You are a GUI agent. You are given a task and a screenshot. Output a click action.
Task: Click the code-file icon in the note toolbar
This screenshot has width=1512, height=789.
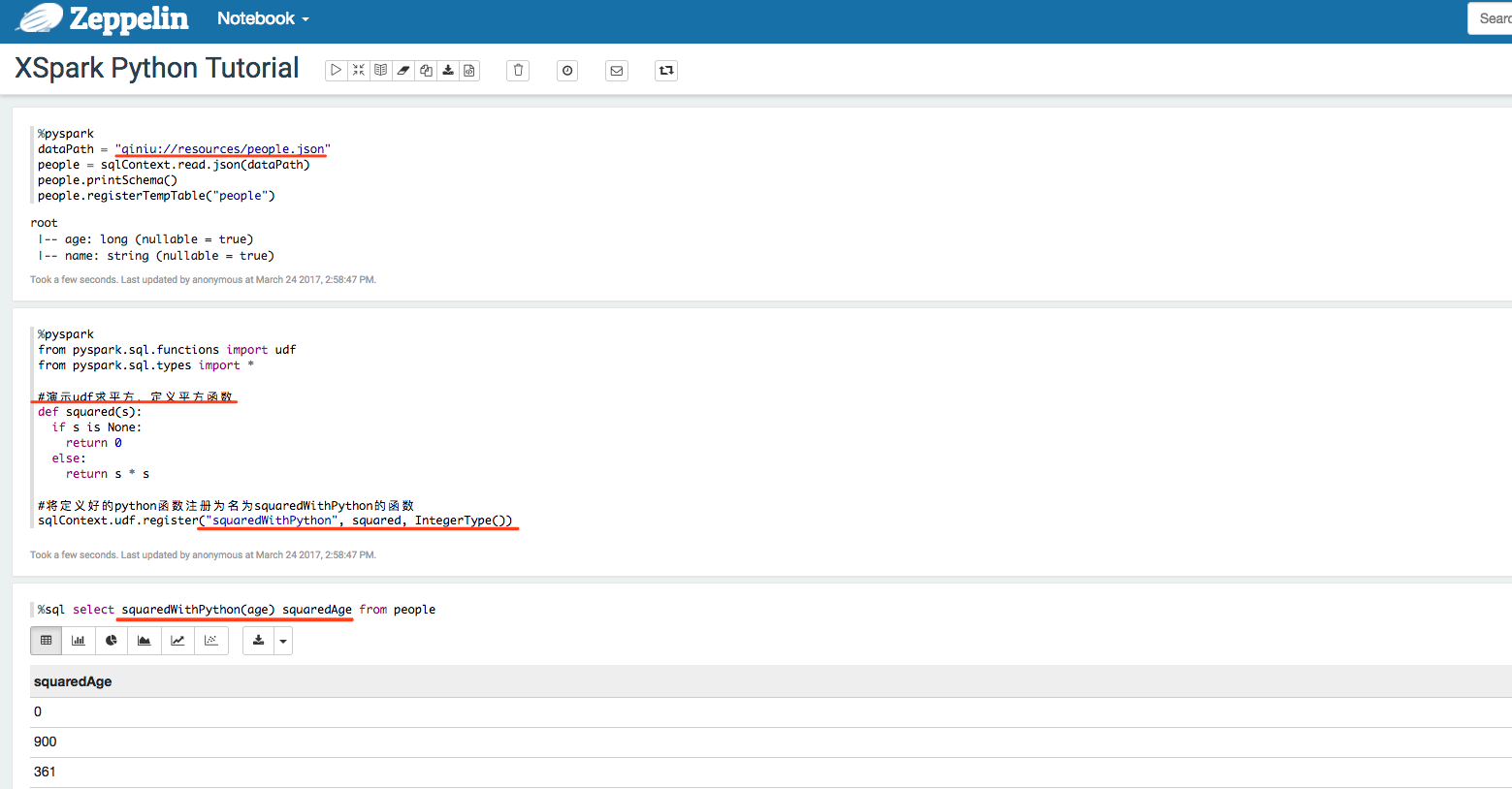coord(469,70)
